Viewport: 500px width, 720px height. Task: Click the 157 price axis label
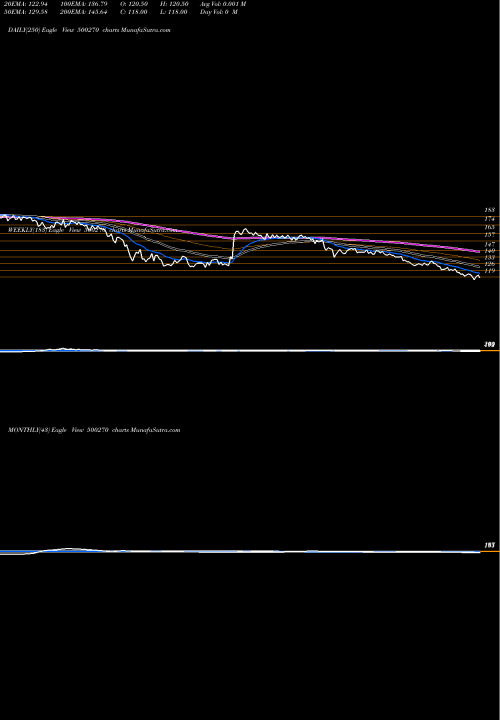point(489,235)
